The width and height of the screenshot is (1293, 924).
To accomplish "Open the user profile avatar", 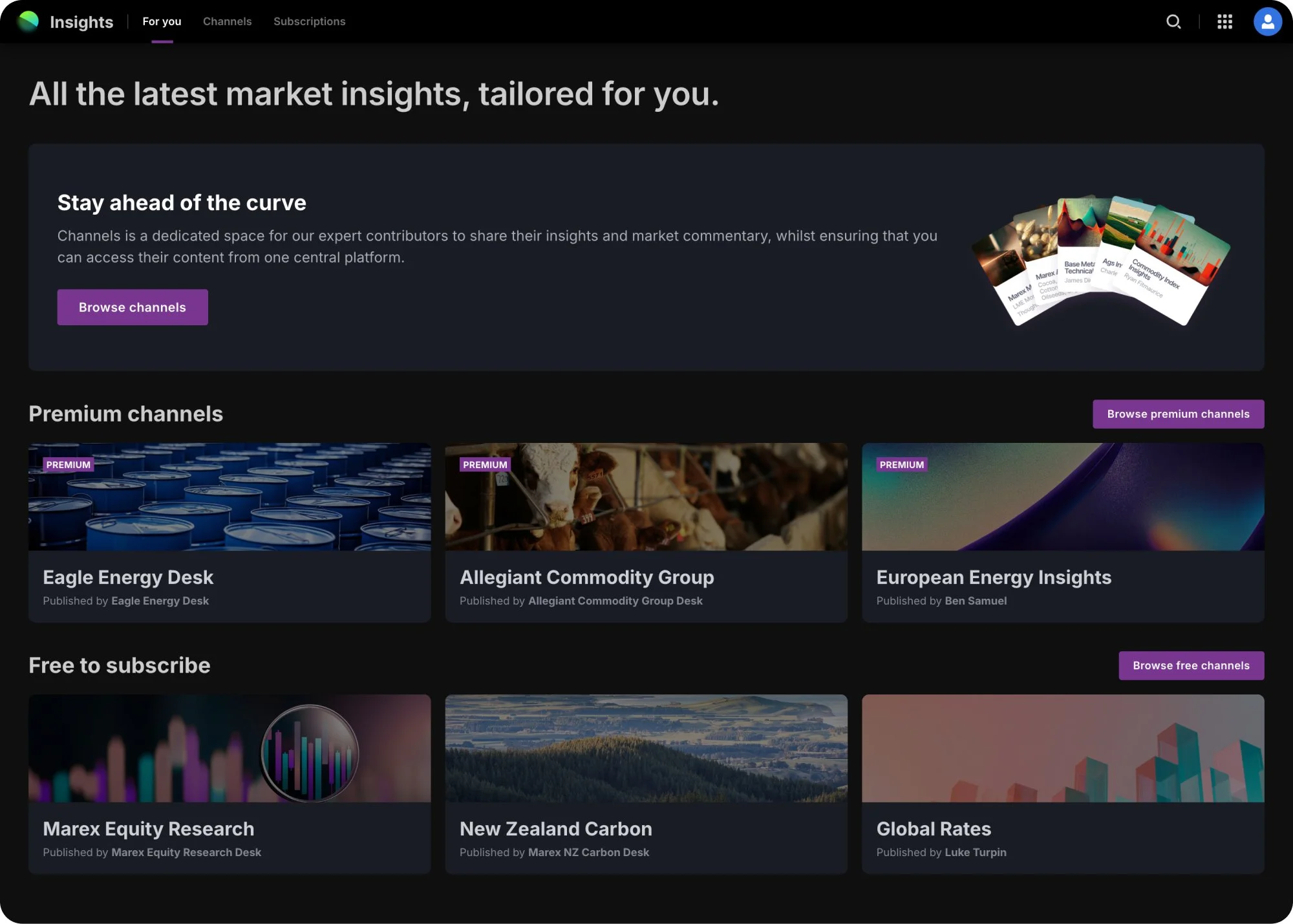I will point(1267,21).
